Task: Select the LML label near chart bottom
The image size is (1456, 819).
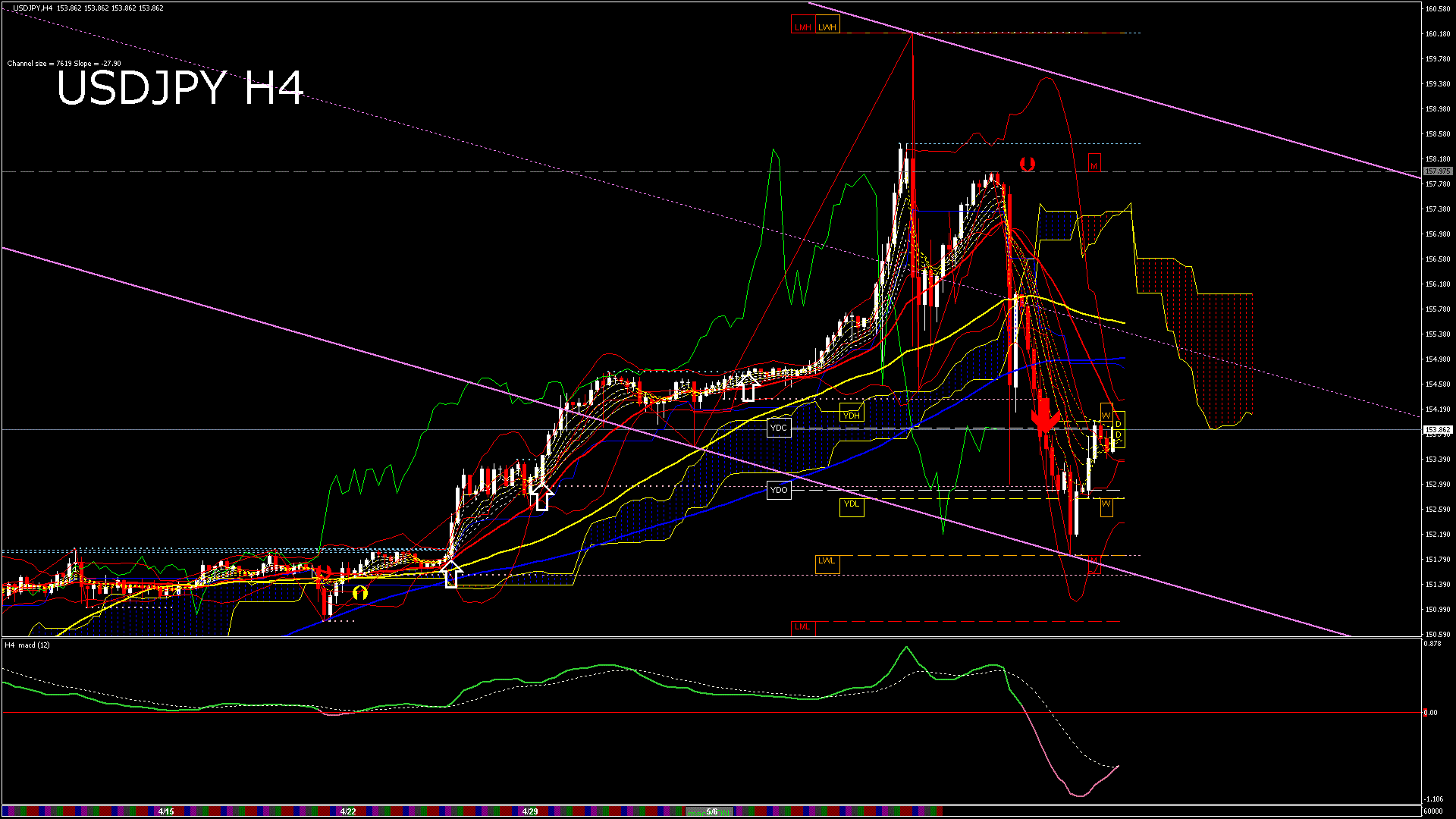Action: [802, 627]
